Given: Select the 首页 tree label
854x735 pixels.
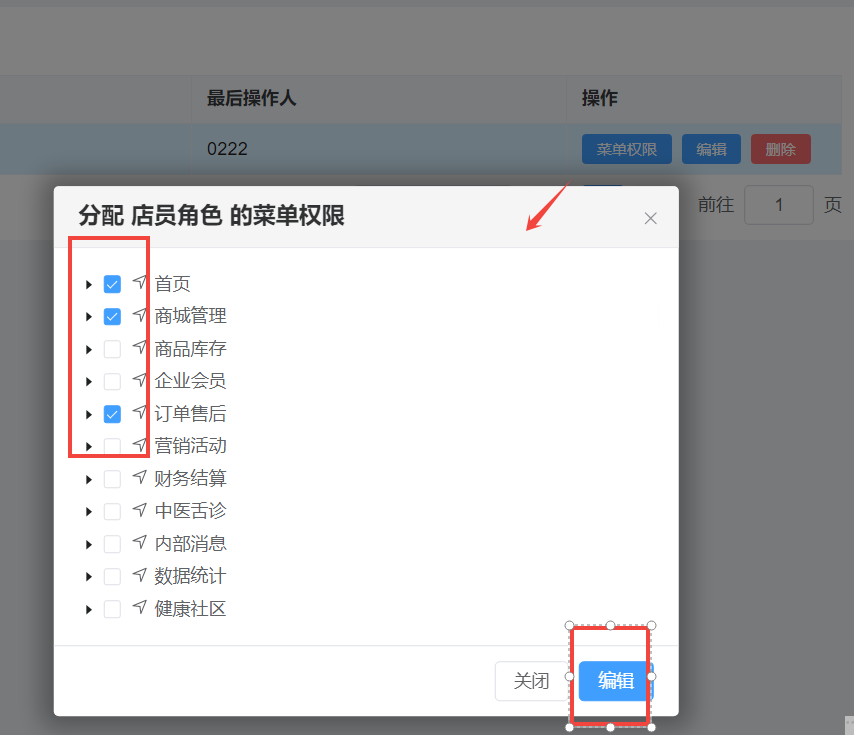Looking at the screenshot, I should [172, 284].
